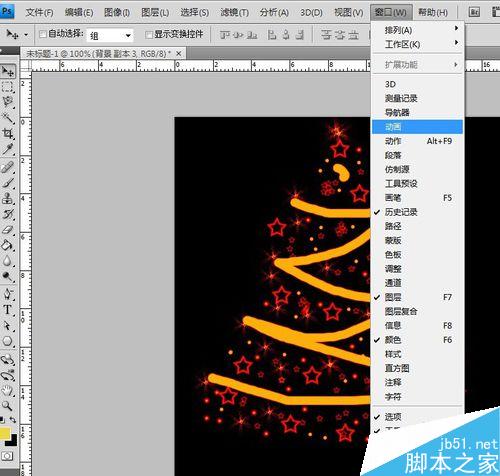The image size is (500, 476).
Task: Select the Brush tool
Action: (7, 182)
